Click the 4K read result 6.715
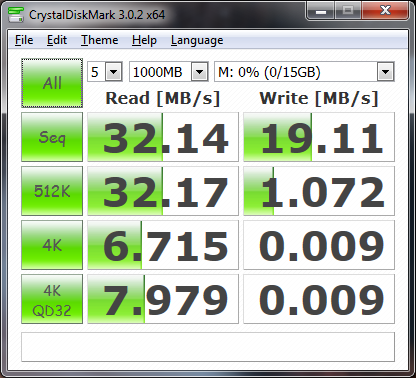Viewport: 416px width, 378px height. coord(163,245)
